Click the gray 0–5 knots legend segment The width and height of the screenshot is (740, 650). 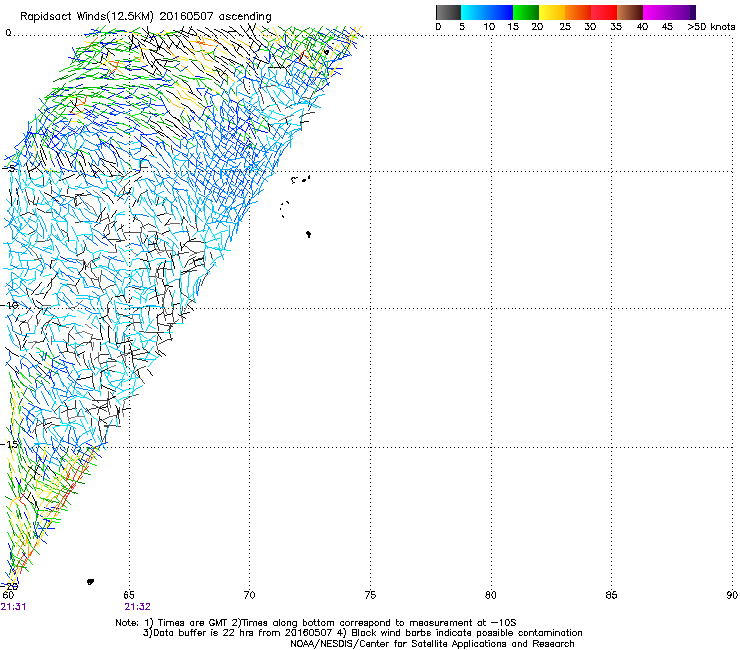(x=448, y=12)
